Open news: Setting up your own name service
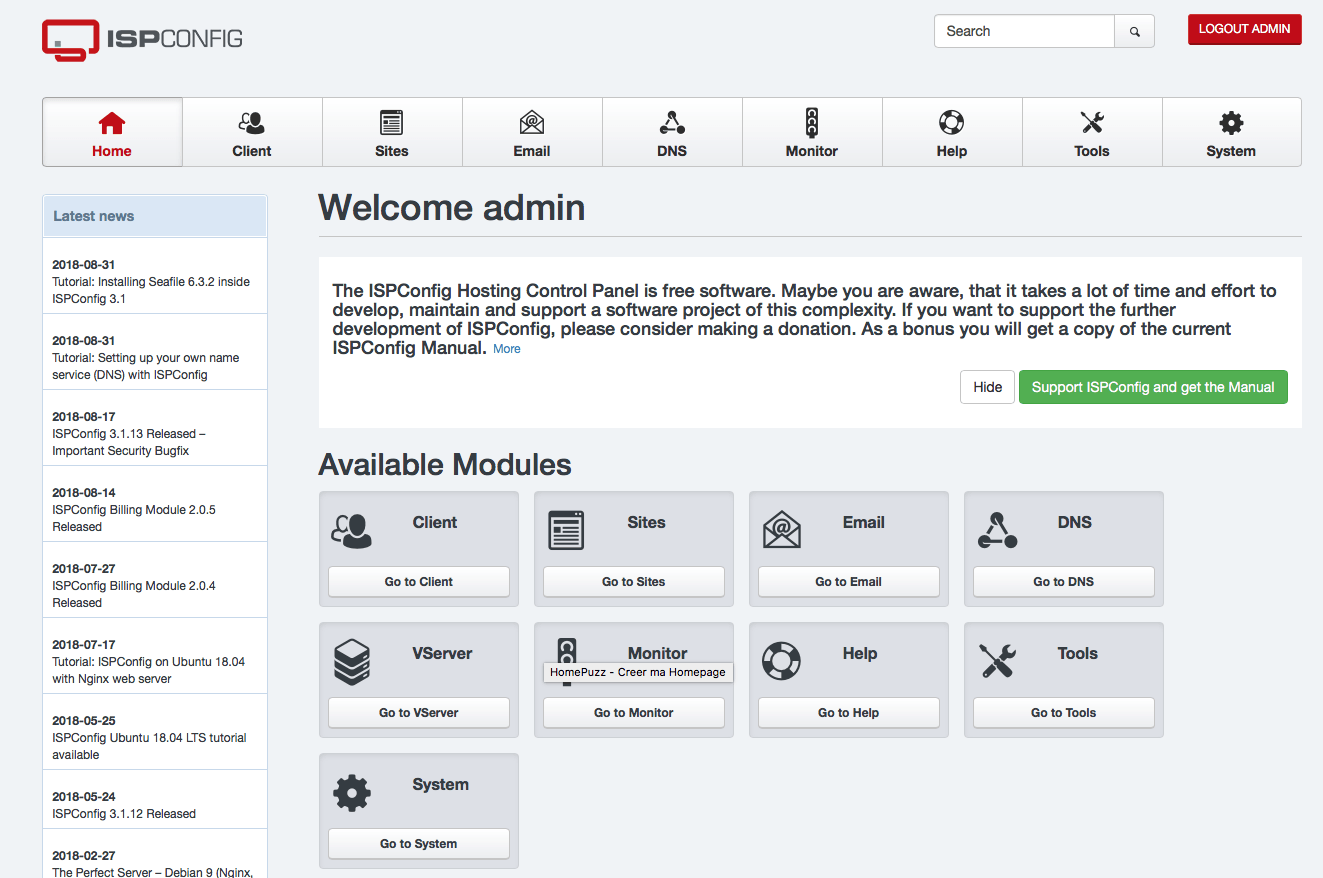1323x878 pixels. coord(146,366)
